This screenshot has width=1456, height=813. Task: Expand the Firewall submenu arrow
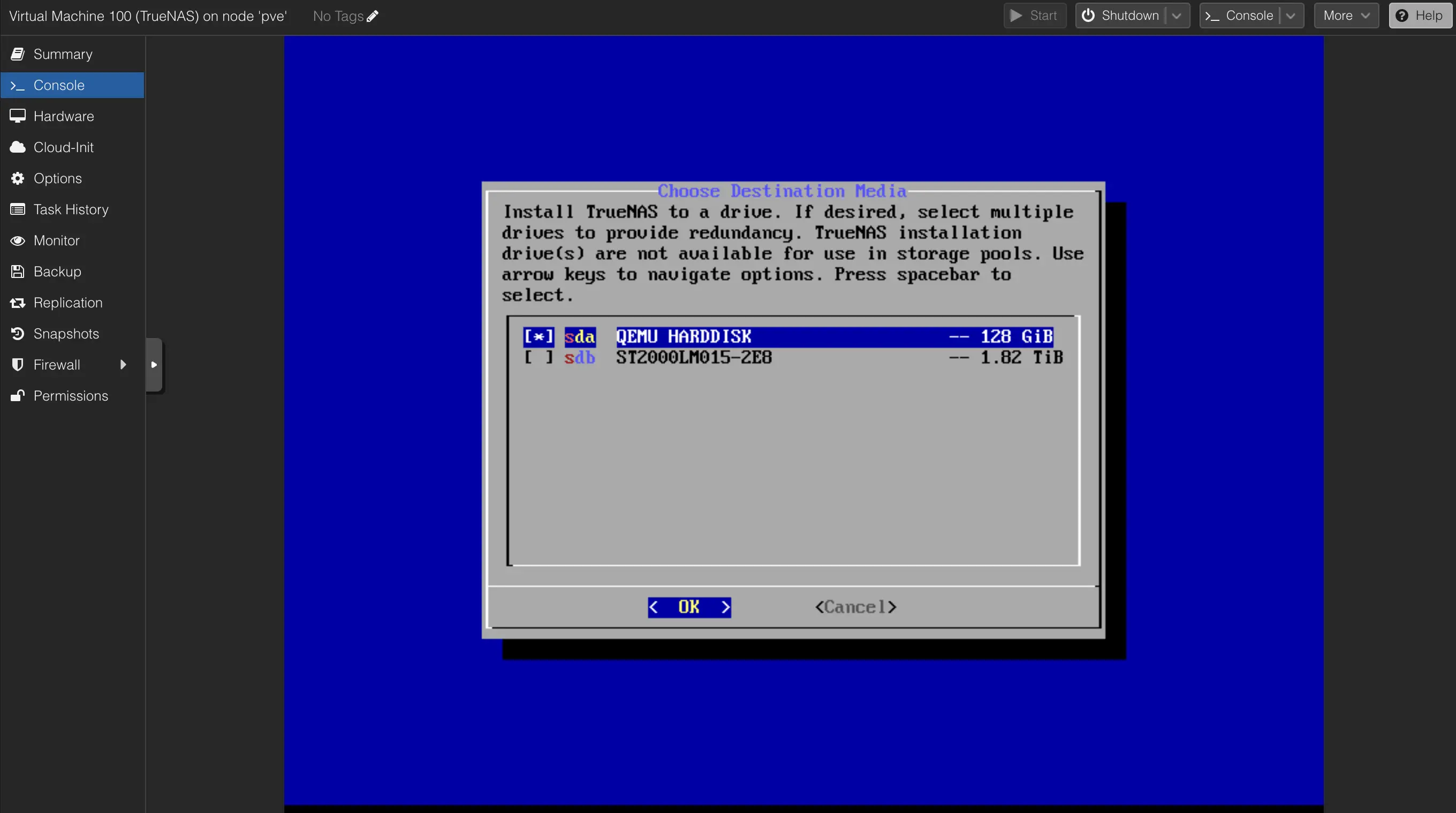[x=123, y=365]
